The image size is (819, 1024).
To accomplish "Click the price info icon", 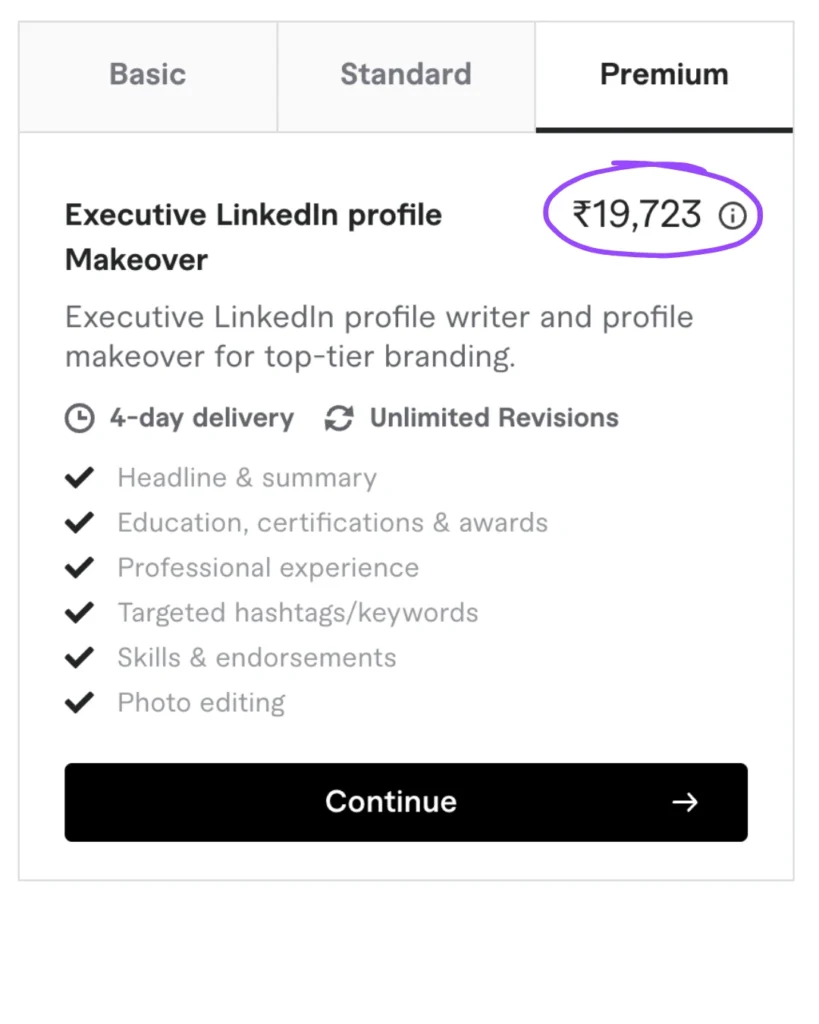I will 733,216.
